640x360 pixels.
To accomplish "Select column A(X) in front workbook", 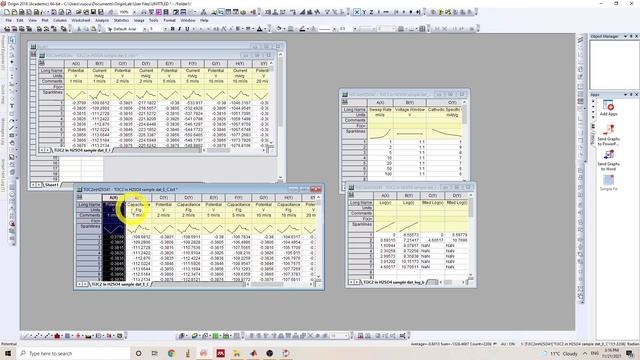I will pos(113,198).
